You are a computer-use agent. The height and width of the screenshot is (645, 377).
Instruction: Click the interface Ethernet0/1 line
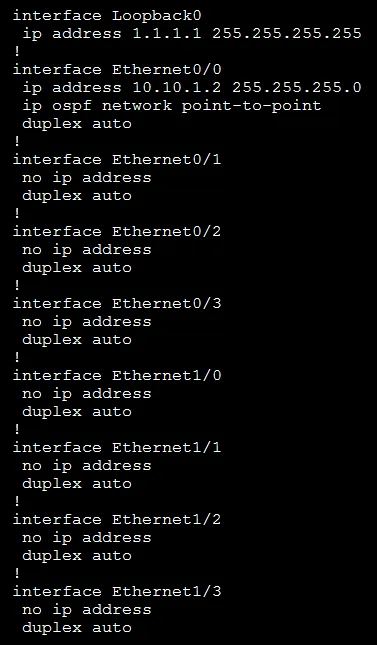pos(117,160)
